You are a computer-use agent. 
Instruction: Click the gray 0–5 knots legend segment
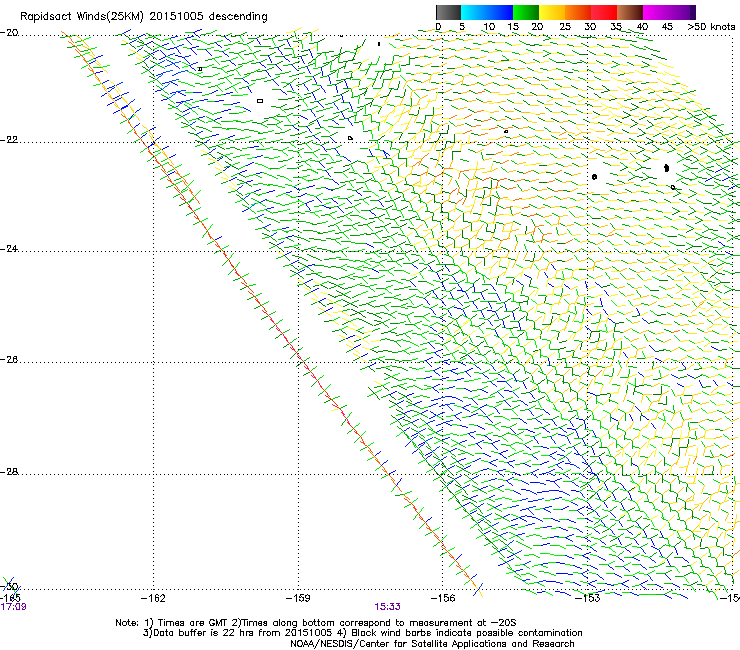click(x=448, y=12)
